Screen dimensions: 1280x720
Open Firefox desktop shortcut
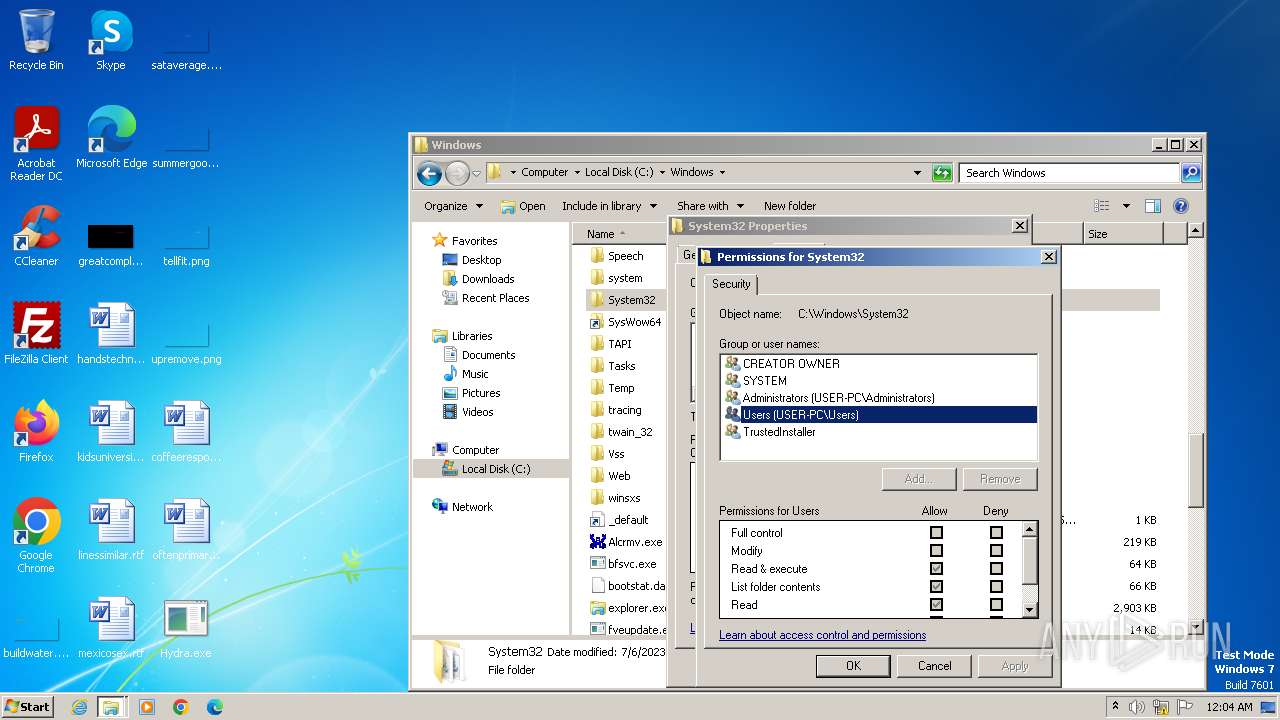tap(36, 432)
